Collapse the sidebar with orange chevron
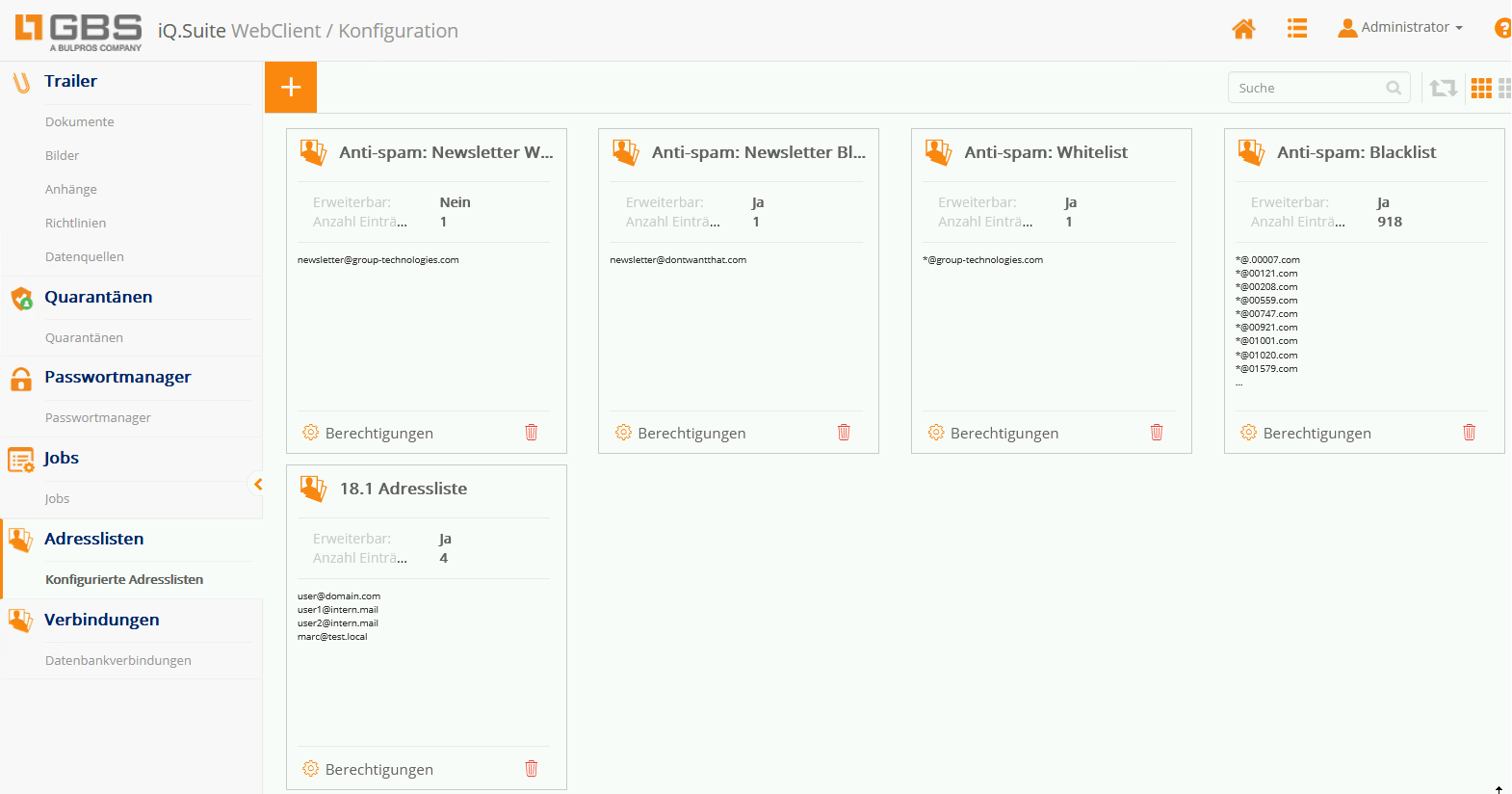The width and height of the screenshot is (1512, 794). pos(257,484)
